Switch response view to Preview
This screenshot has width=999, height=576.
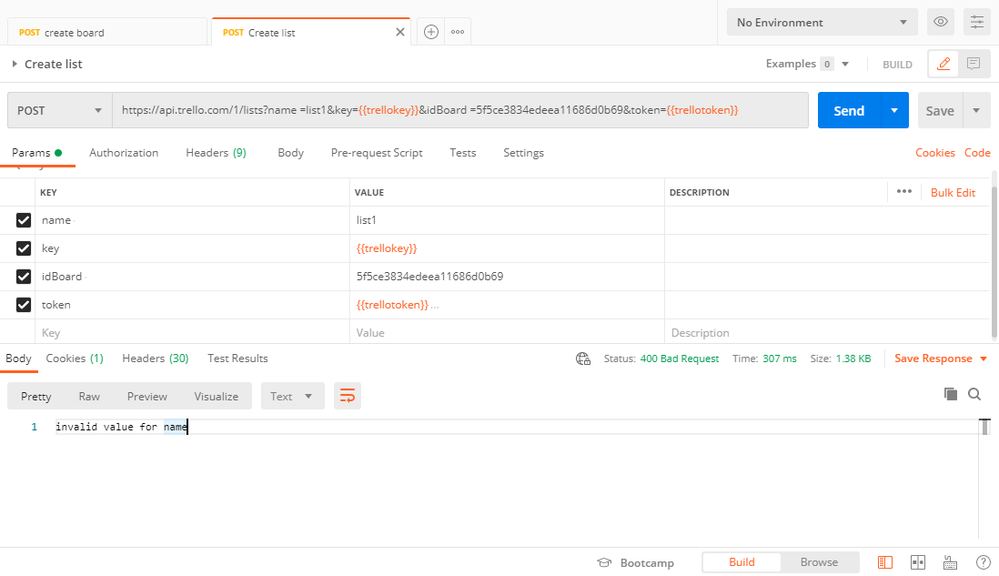147,396
